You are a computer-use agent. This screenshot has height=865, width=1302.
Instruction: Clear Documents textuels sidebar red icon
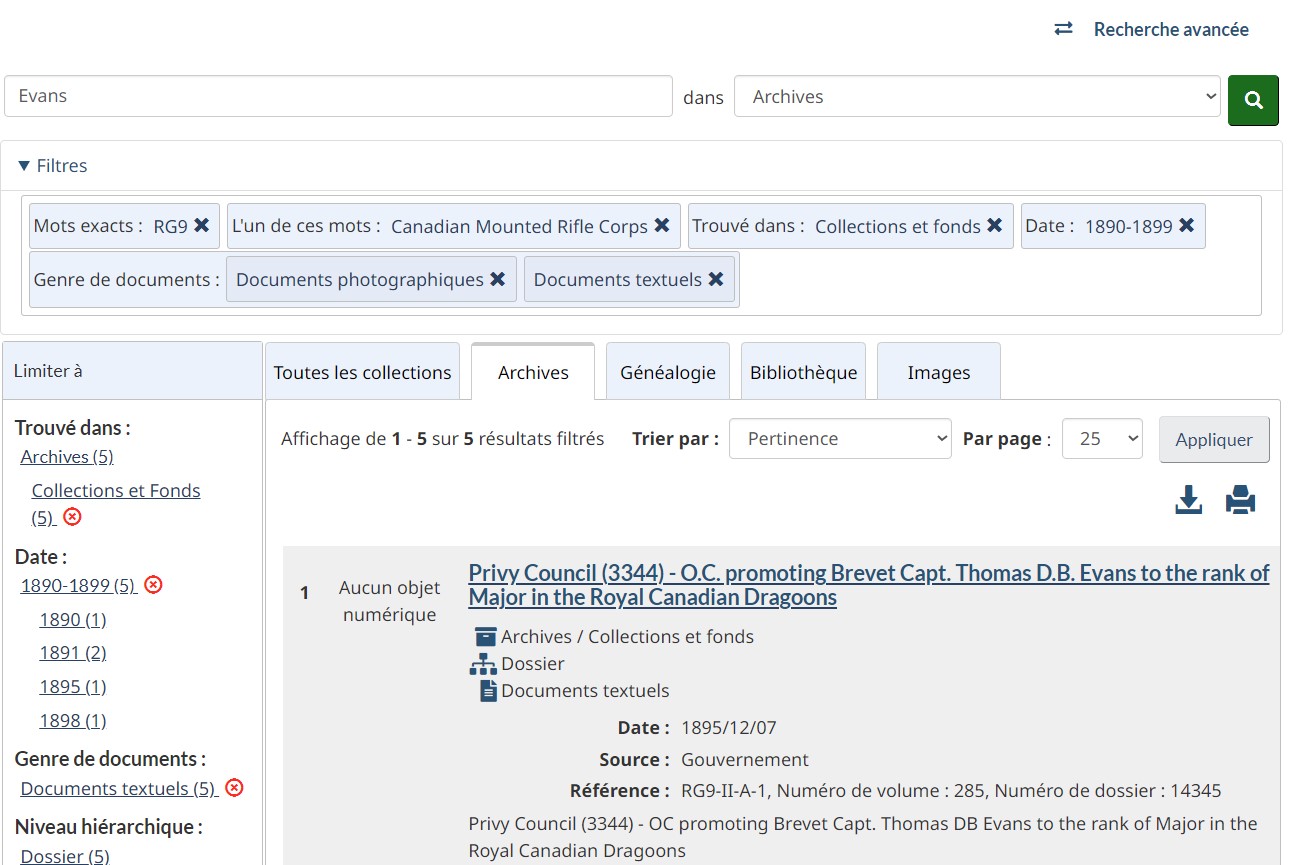point(234,788)
